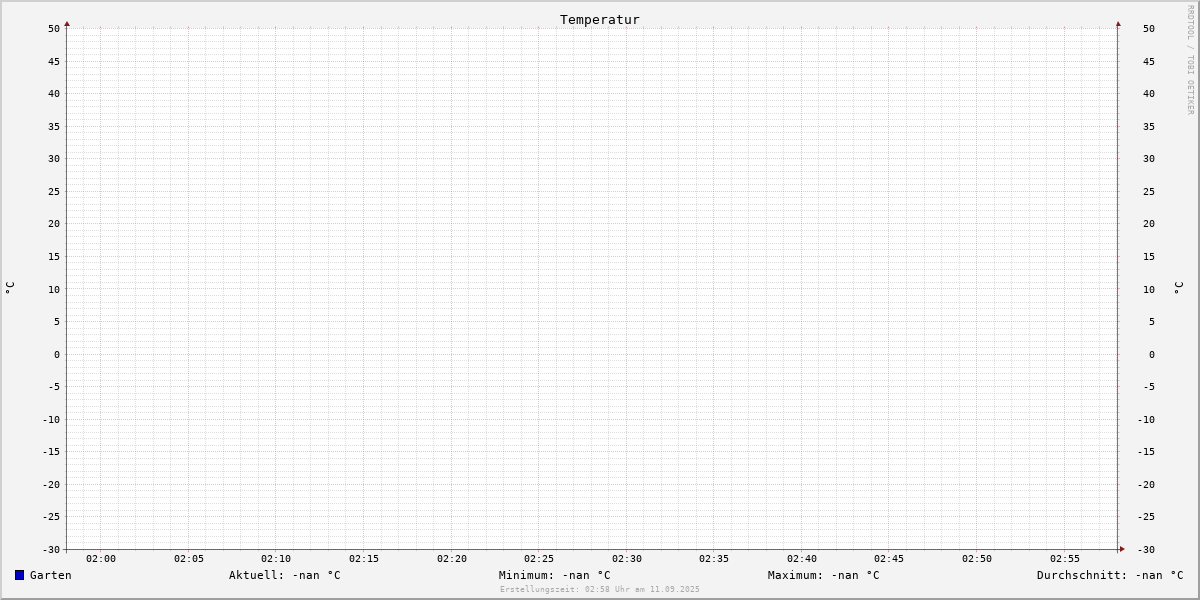Click the Aktuell -nan °C reading
This screenshot has height=600, width=1200.
[285, 575]
